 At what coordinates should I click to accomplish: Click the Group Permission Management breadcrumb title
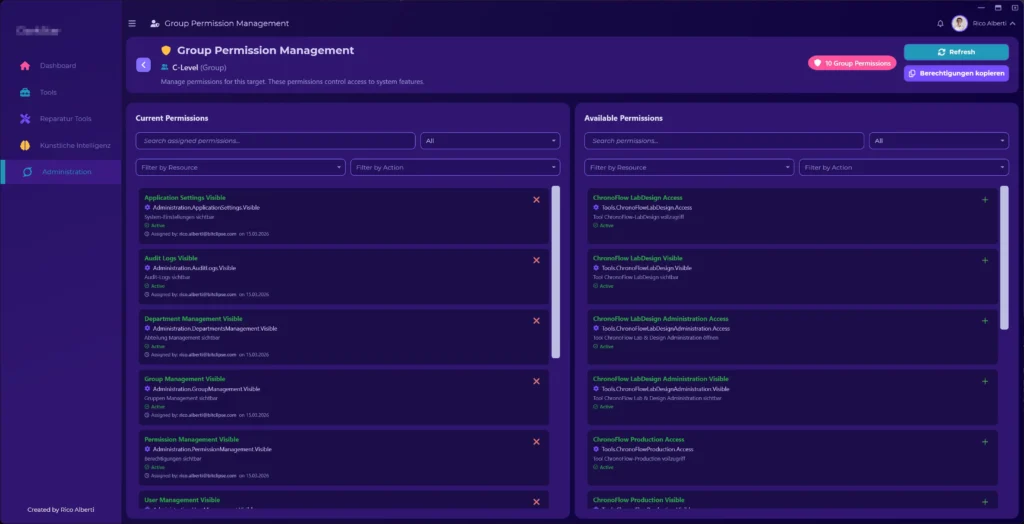click(226, 24)
